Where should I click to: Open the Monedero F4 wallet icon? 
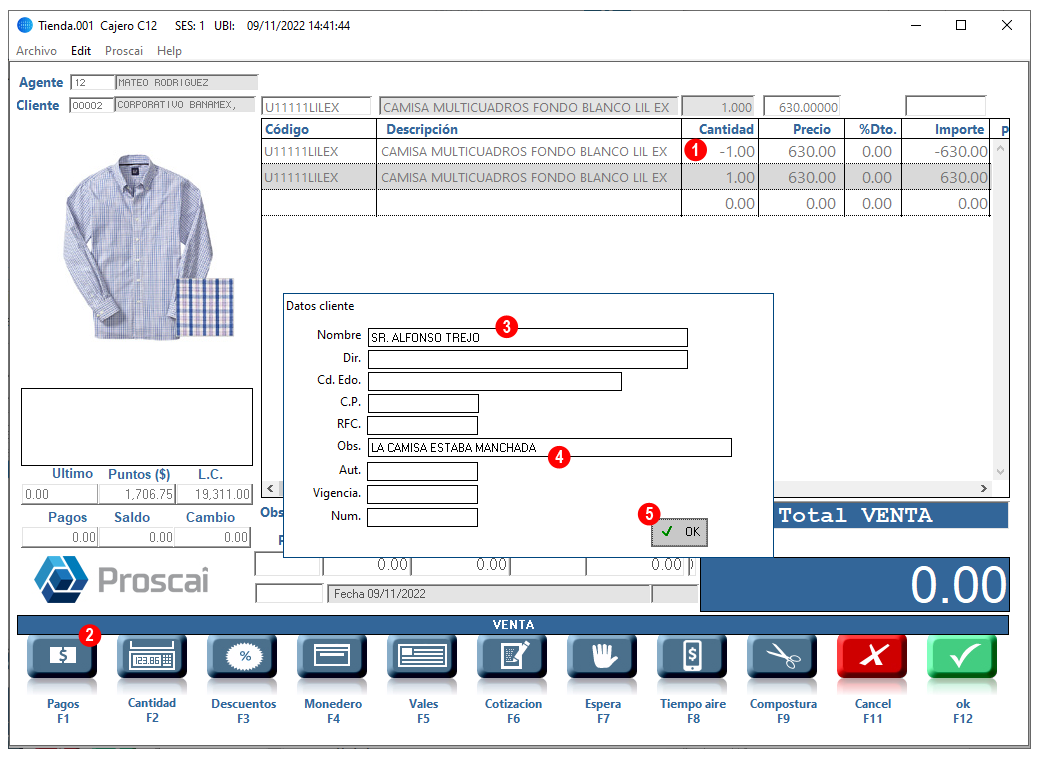333,656
